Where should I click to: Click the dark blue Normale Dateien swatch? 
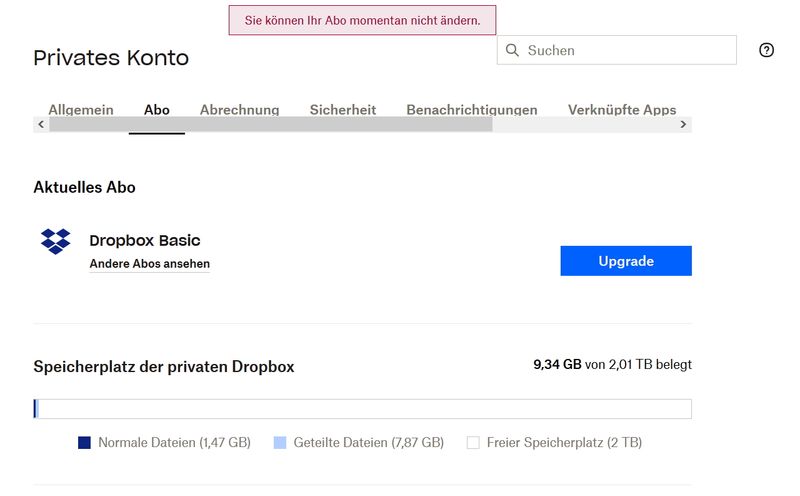[x=85, y=442]
